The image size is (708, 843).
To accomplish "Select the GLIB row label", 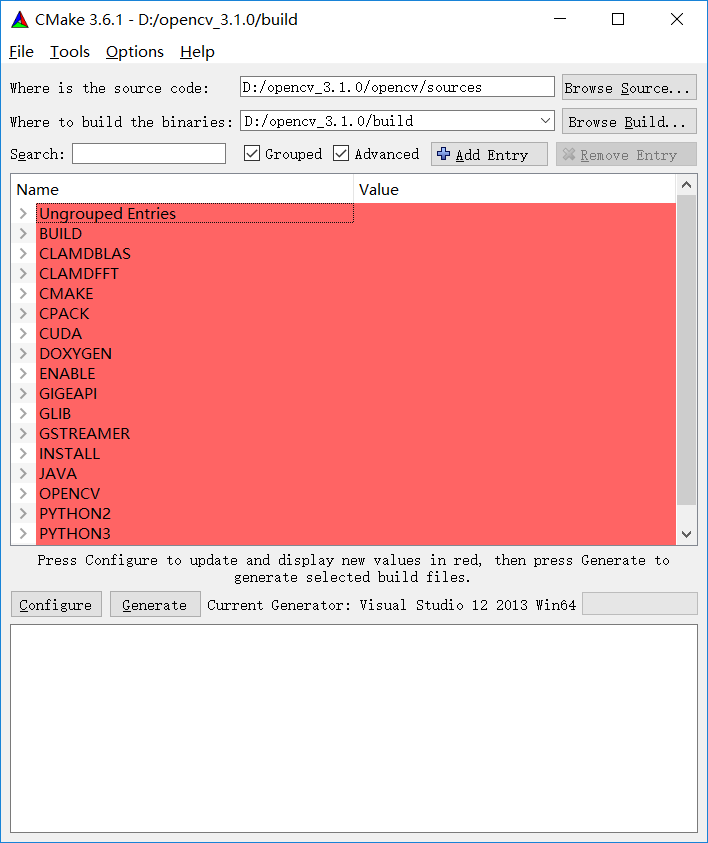I will pyautogui.click(x=55, y=413).
